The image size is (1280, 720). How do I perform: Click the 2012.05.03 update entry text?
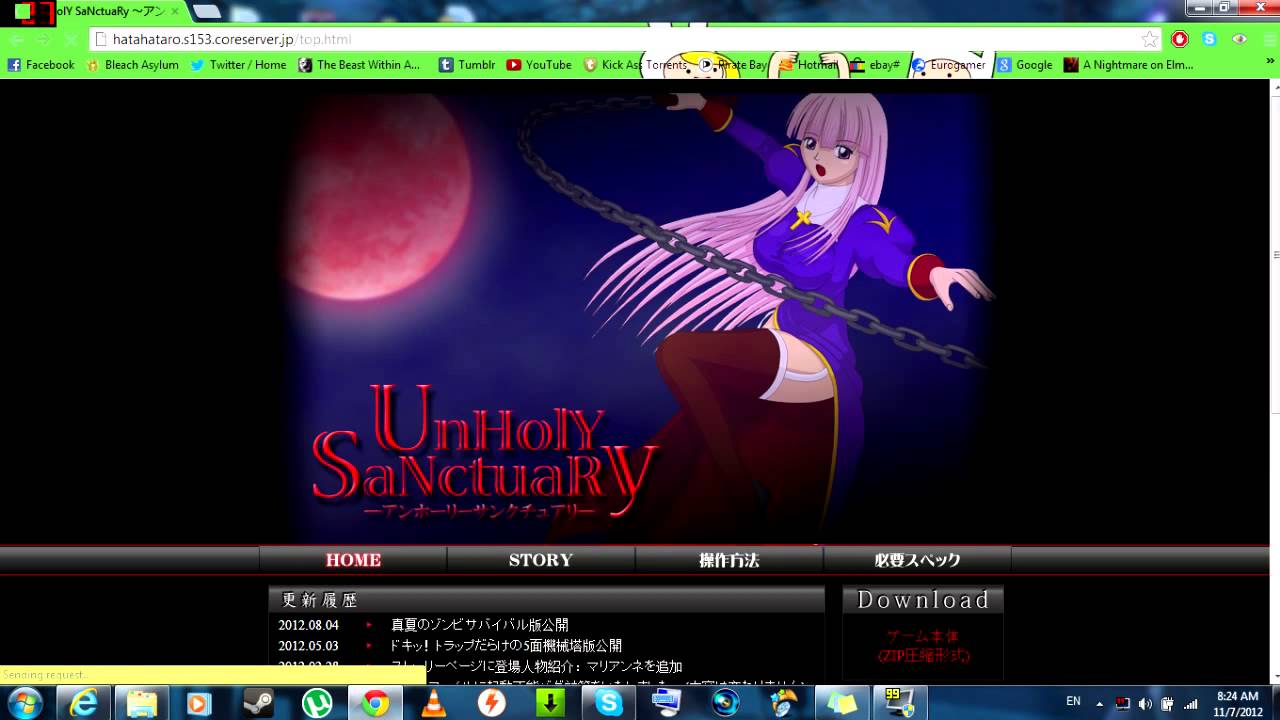505,646
